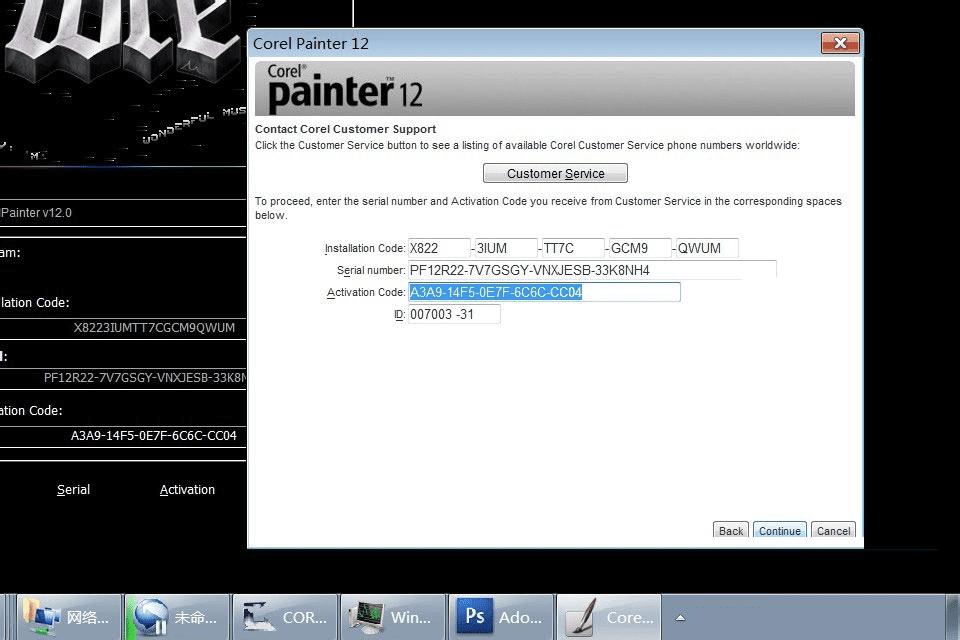
Task: Show hidden system tray icons arrow
Action: [x=680, y=617]
